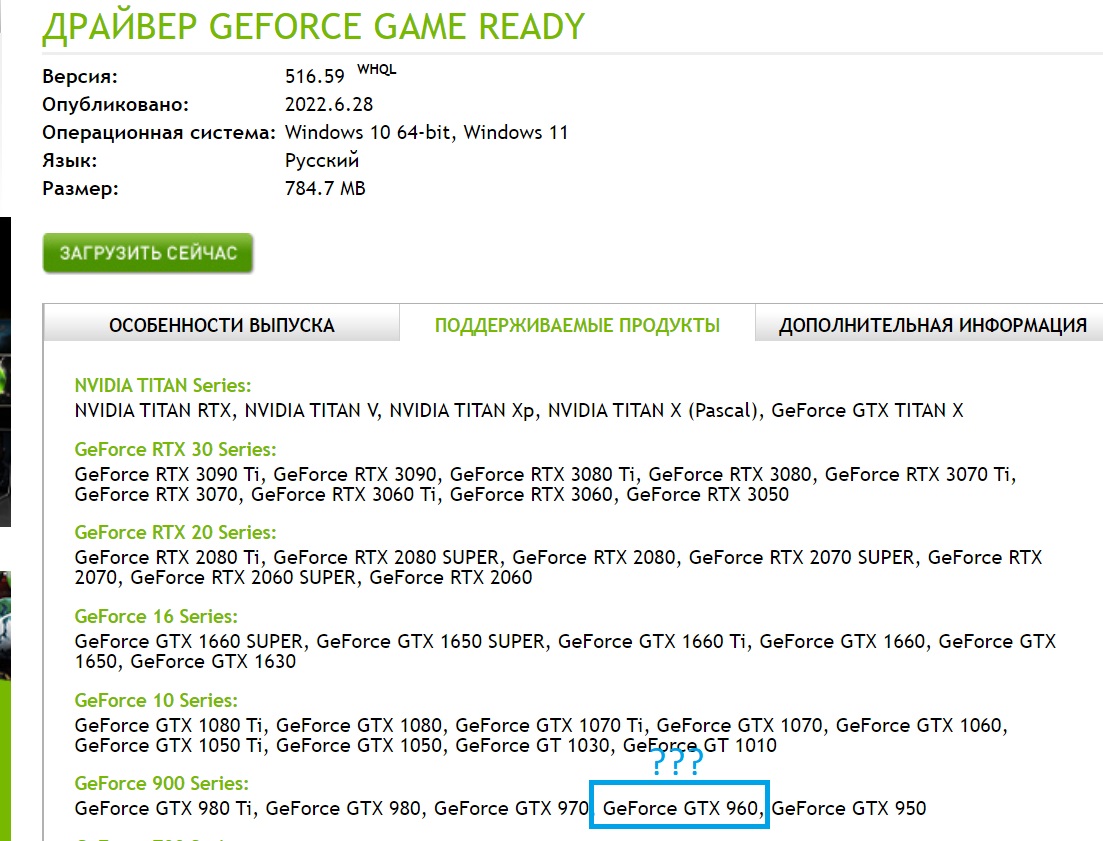Click the published date 2022.6.28

click(x=329, y=104)
